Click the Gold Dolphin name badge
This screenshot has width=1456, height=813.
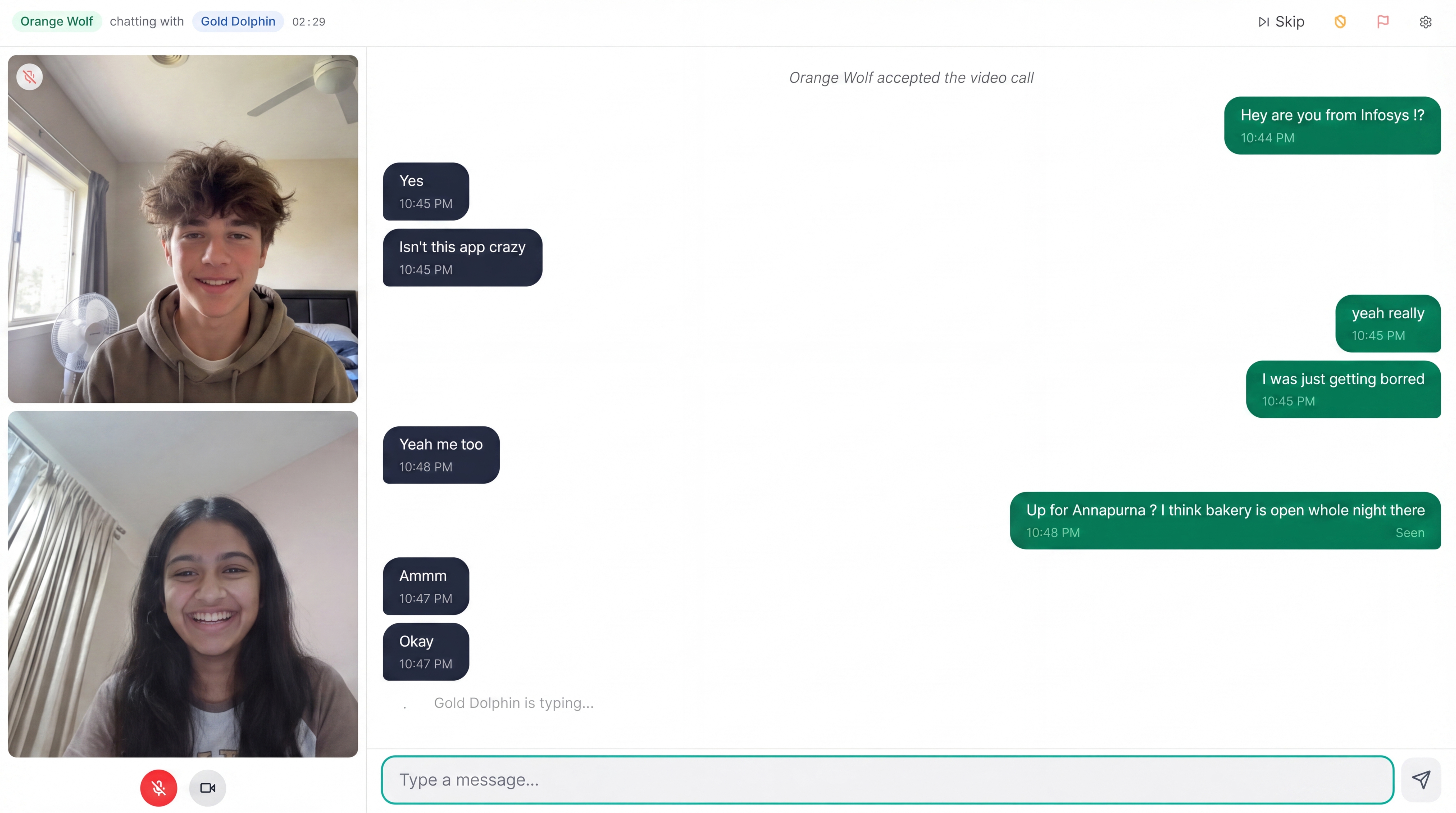238,21
